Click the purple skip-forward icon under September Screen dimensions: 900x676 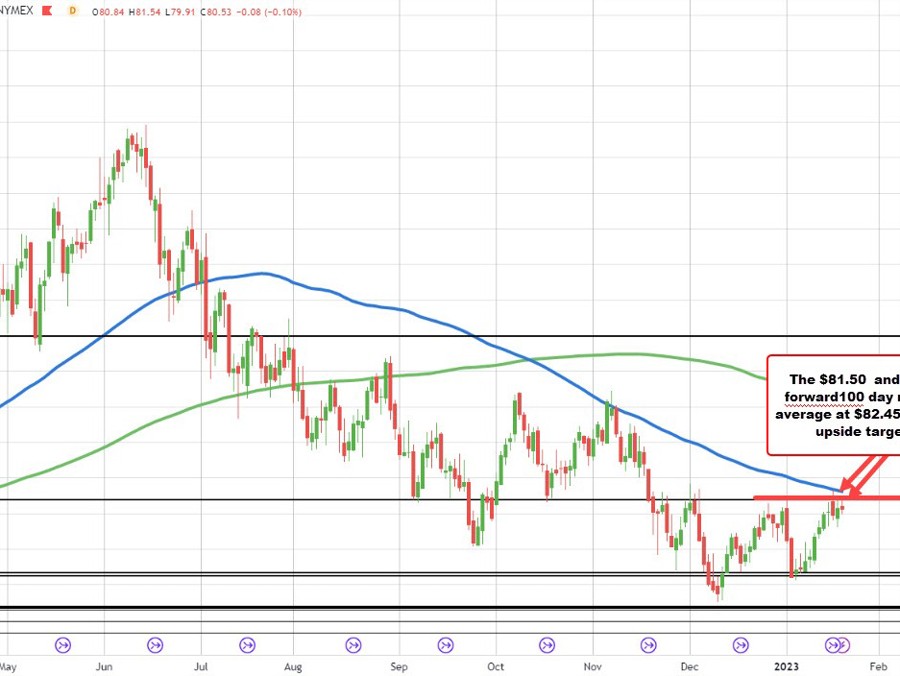[445, 646]
